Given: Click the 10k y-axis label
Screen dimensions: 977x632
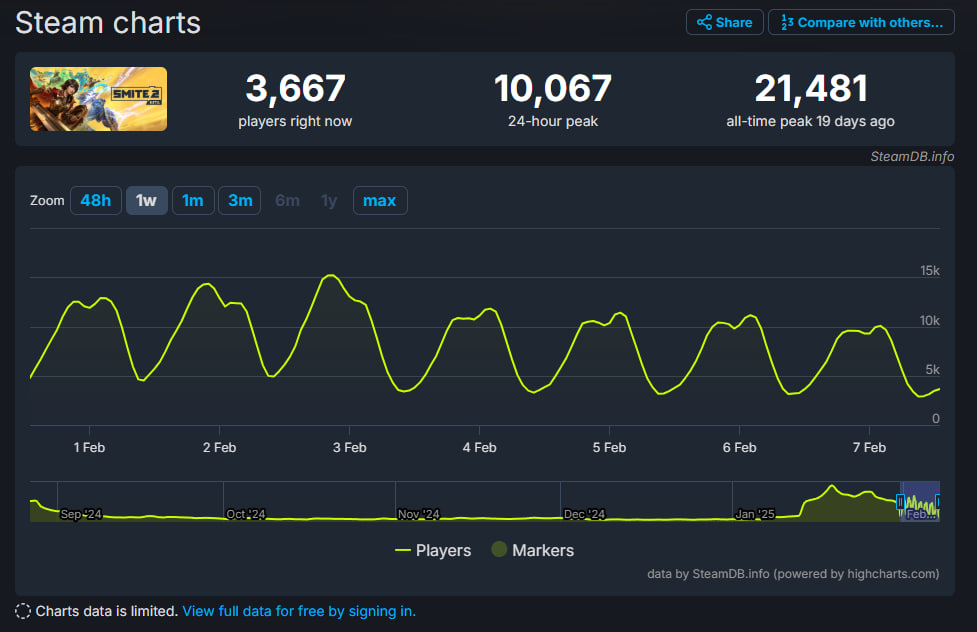Looking at the screenshot, I should point(930,320).
